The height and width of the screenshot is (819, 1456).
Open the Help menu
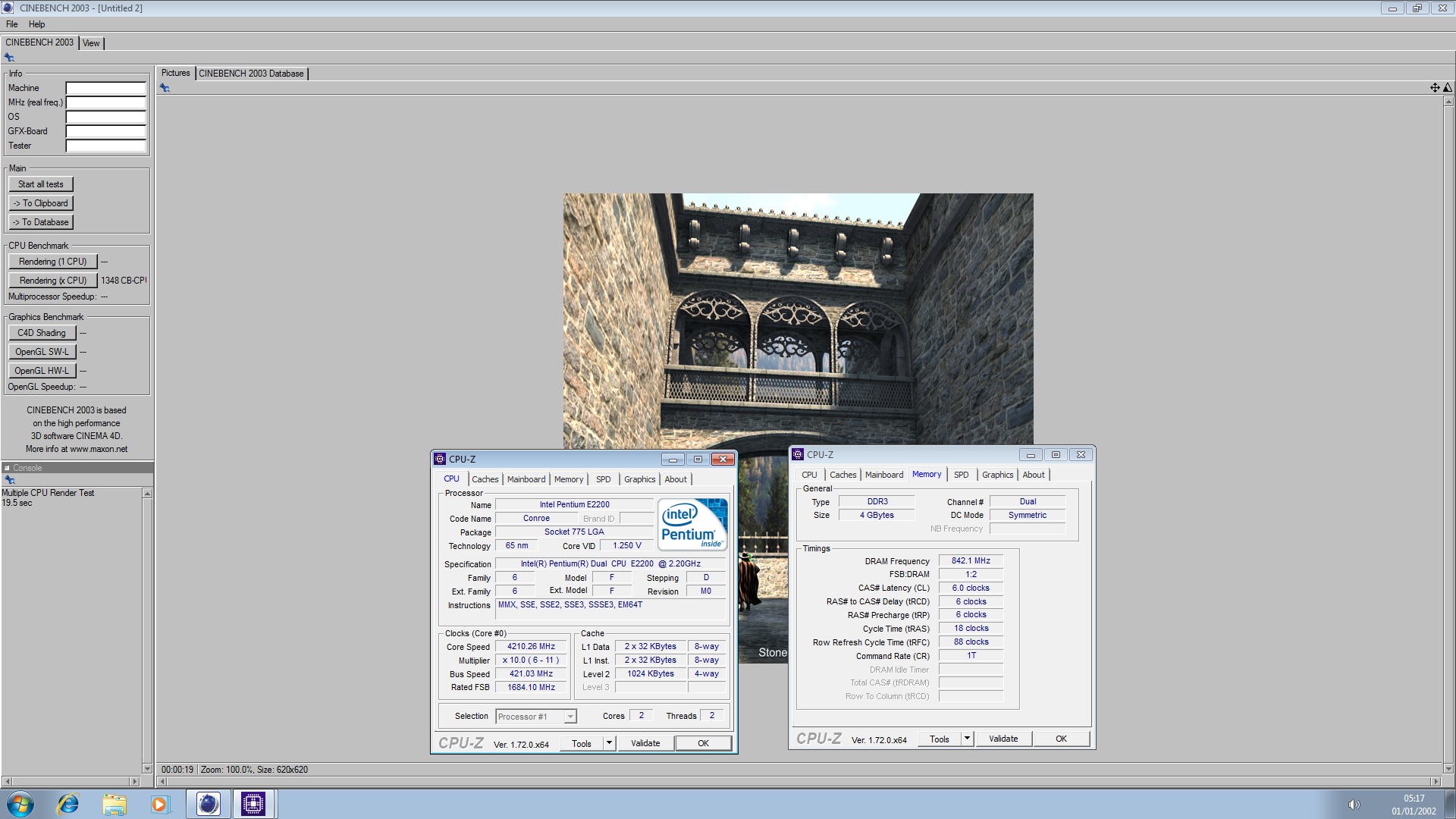click(36, 24)
